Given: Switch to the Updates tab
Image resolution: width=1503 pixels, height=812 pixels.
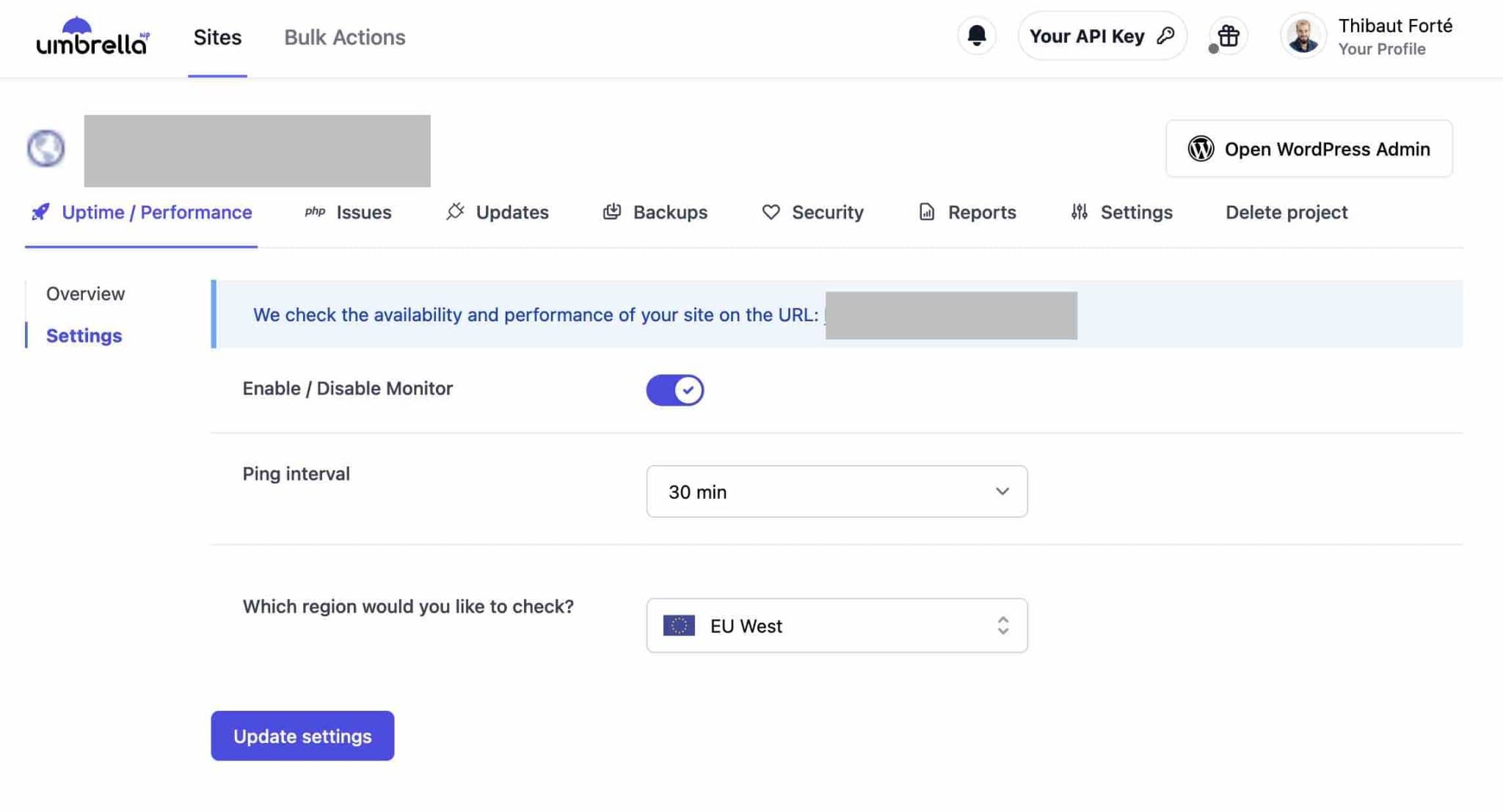Looking at the screenshot, I should click(x=497, y=212).
